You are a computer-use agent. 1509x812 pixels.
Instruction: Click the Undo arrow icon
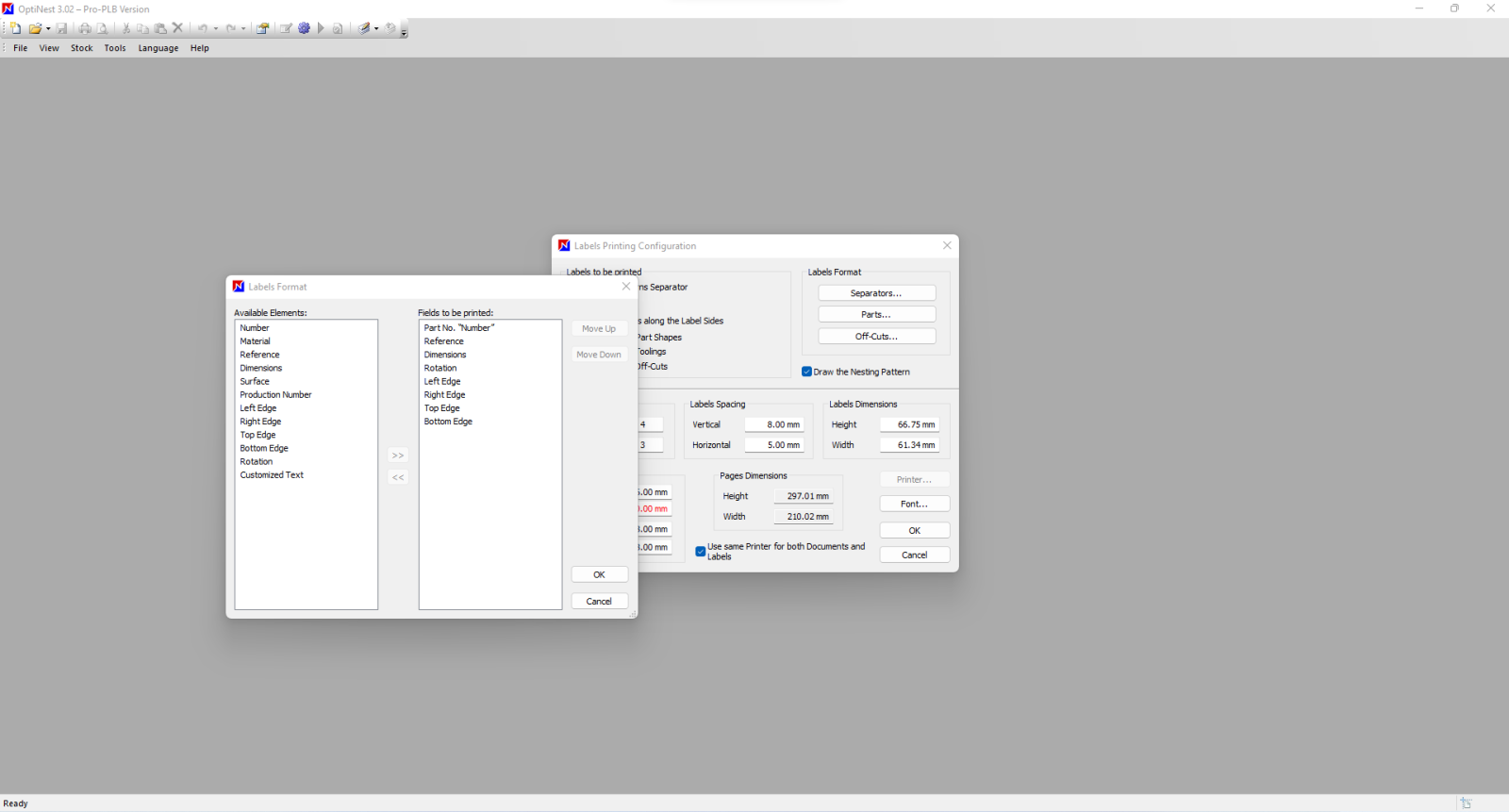tap(202, 28)
